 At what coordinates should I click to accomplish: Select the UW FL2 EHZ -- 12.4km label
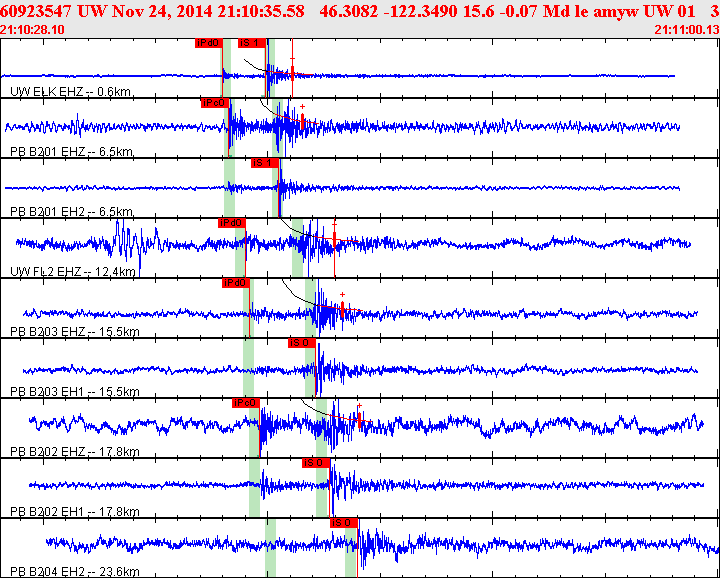(x=73, y=272)
